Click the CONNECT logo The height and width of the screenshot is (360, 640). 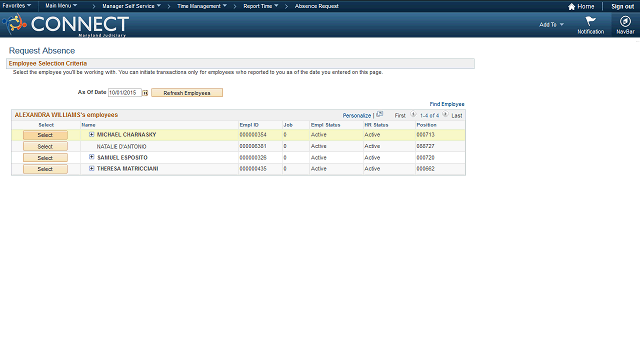[x=66, y=24]
